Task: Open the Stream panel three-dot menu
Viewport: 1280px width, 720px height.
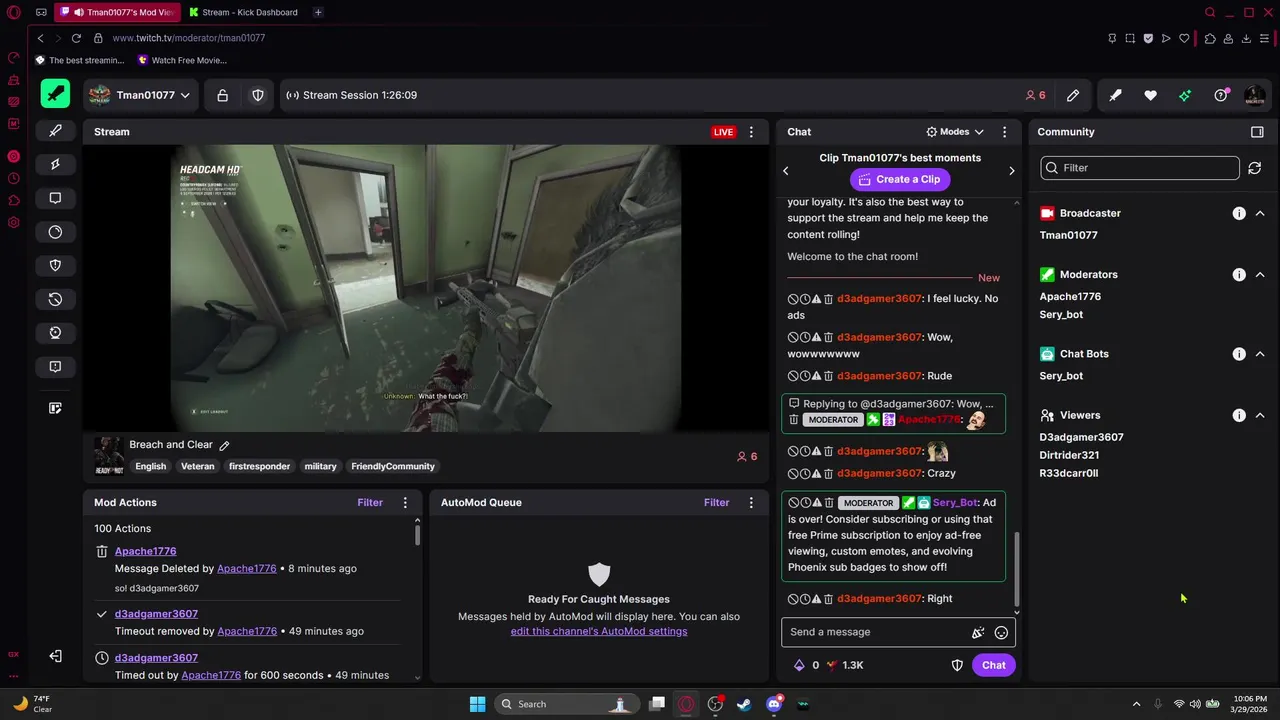Action: (751, 132)
